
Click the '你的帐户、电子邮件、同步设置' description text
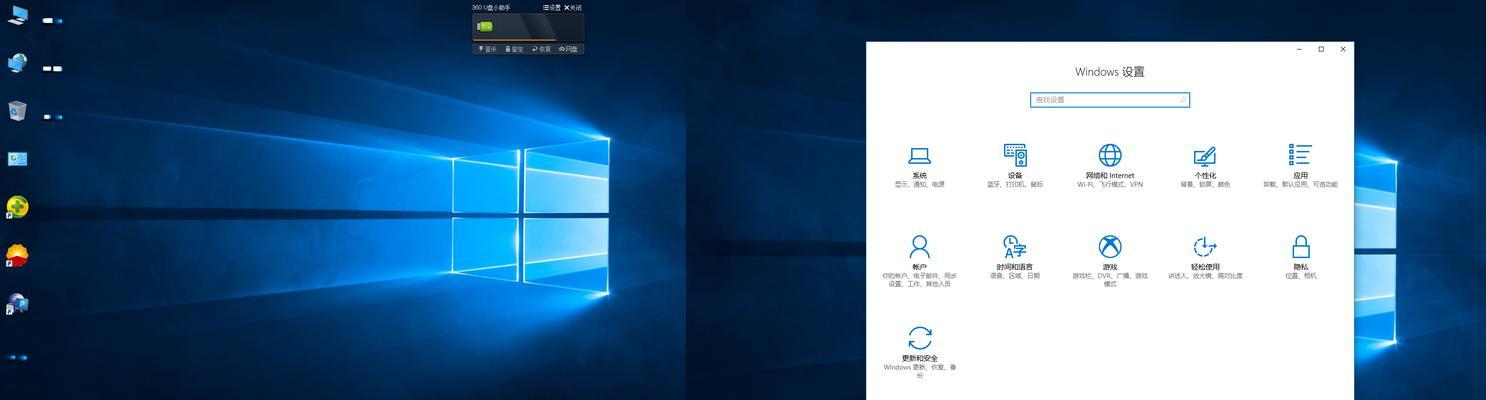coord(919,280)
